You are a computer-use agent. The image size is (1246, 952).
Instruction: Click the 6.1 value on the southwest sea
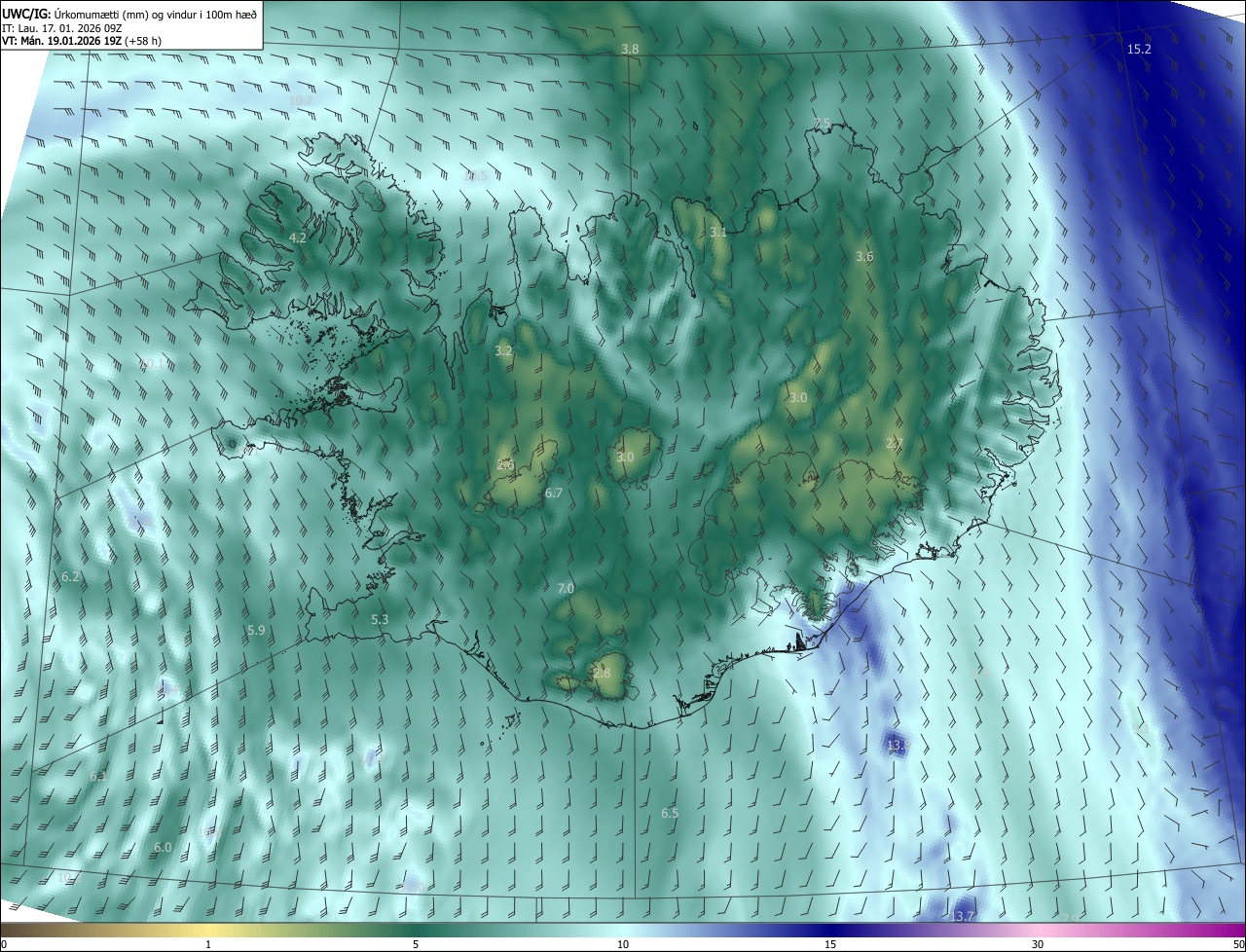(x=98, y=777)
